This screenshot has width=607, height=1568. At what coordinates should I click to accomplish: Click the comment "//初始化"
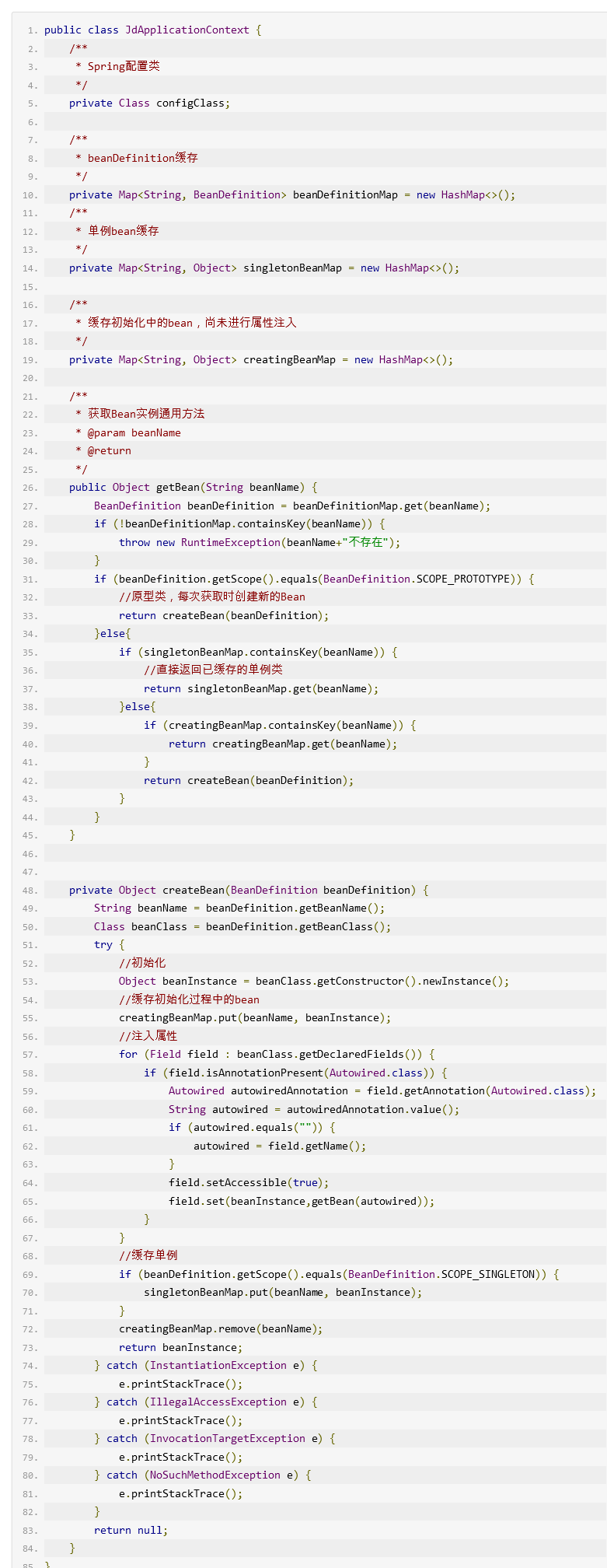(142, 963)
